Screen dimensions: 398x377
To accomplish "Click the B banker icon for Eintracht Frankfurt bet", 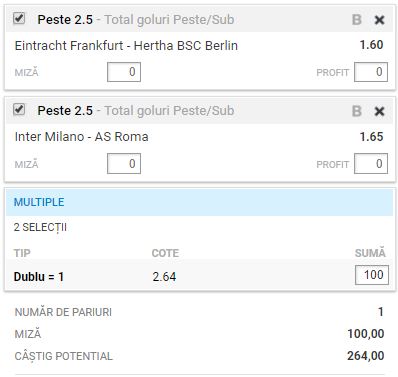I will coord(357,20).
